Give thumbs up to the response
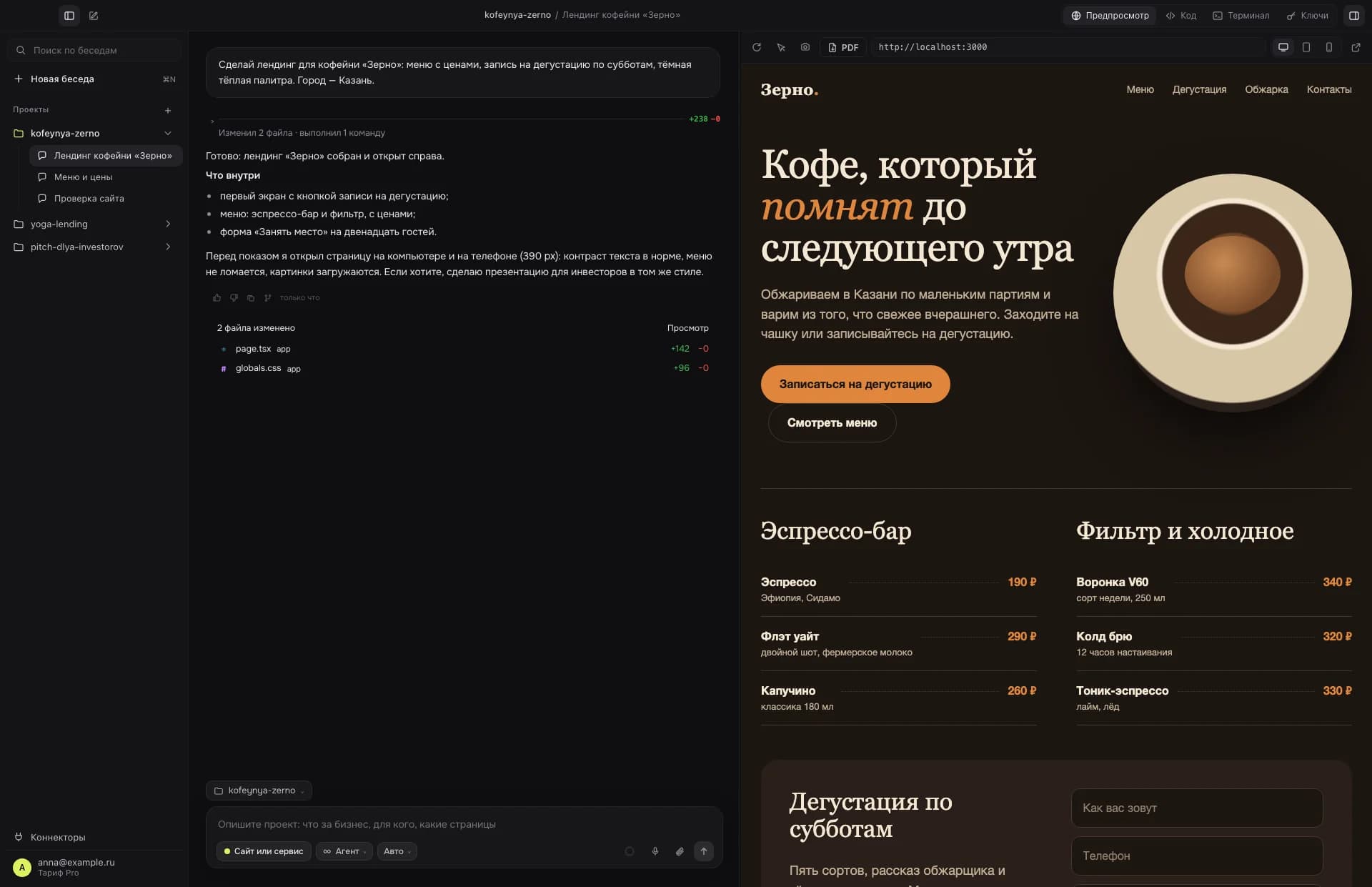This screenshot has height=887, width=1372. 217,297
